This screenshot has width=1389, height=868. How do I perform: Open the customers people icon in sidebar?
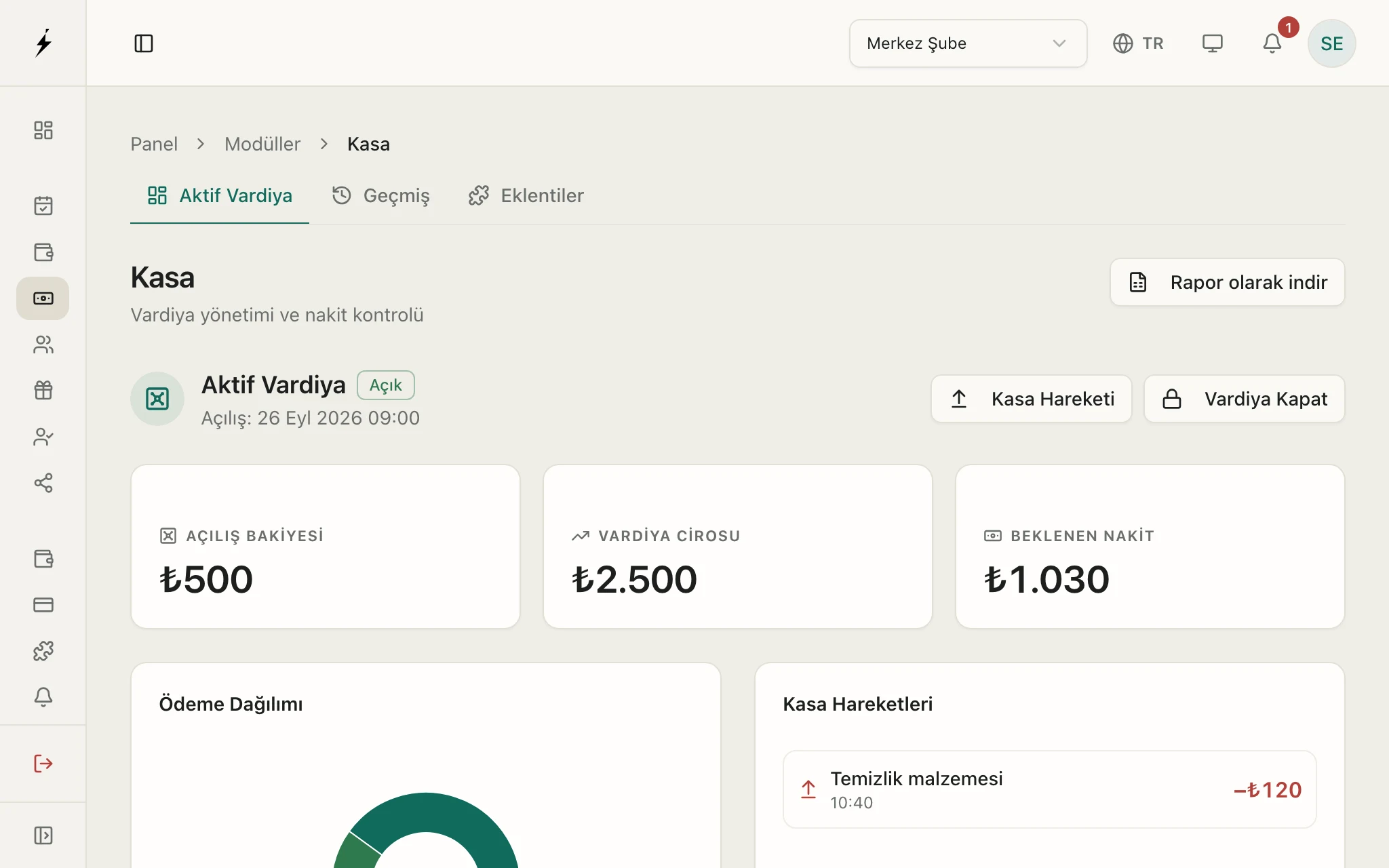pos(43,344)
